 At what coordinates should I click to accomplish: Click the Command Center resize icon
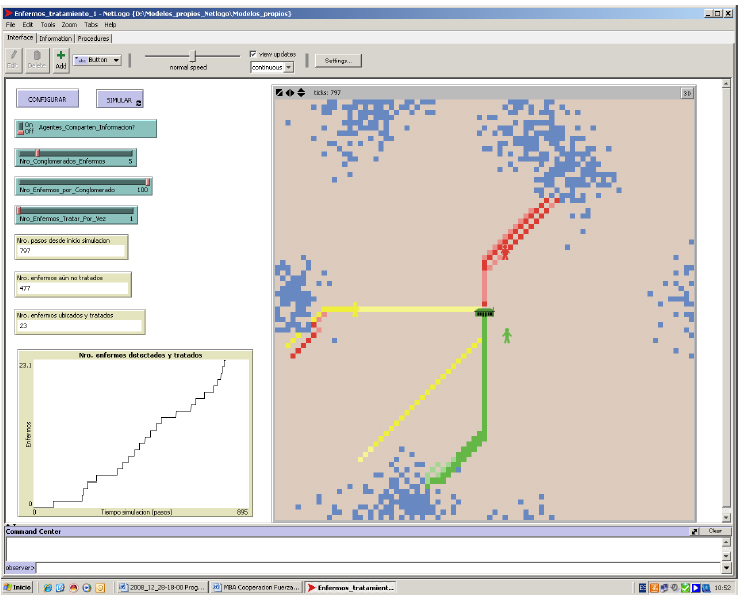click(694, 532)
